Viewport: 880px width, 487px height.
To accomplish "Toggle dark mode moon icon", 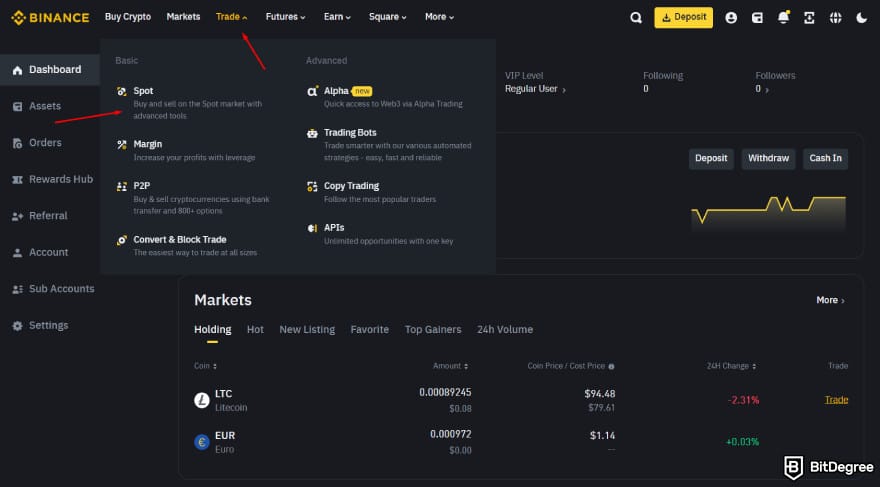I will [861, 18].
